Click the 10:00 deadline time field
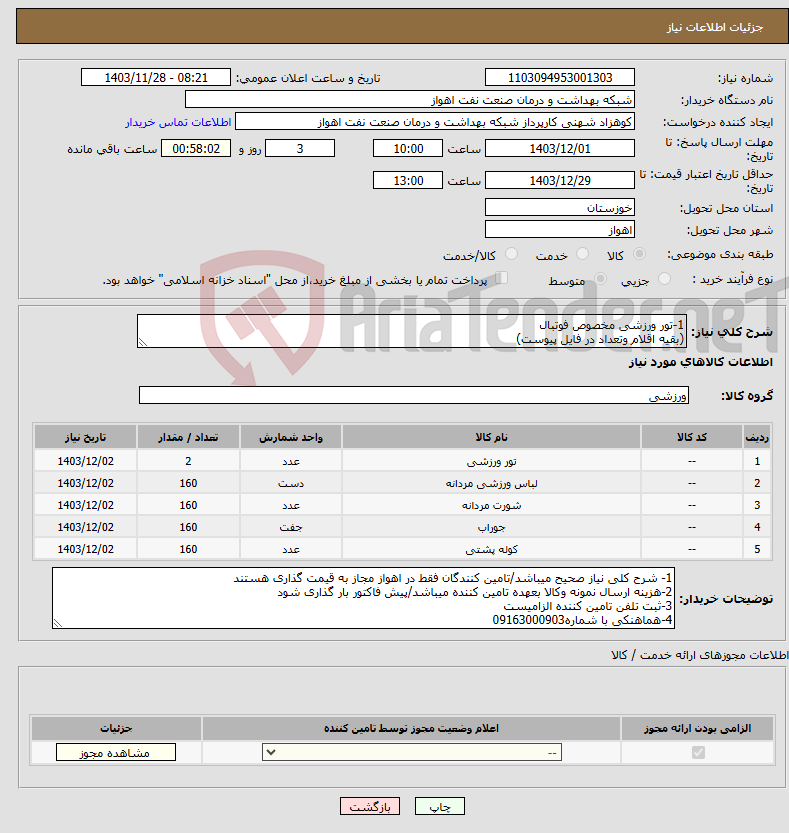 coord(408,149)
